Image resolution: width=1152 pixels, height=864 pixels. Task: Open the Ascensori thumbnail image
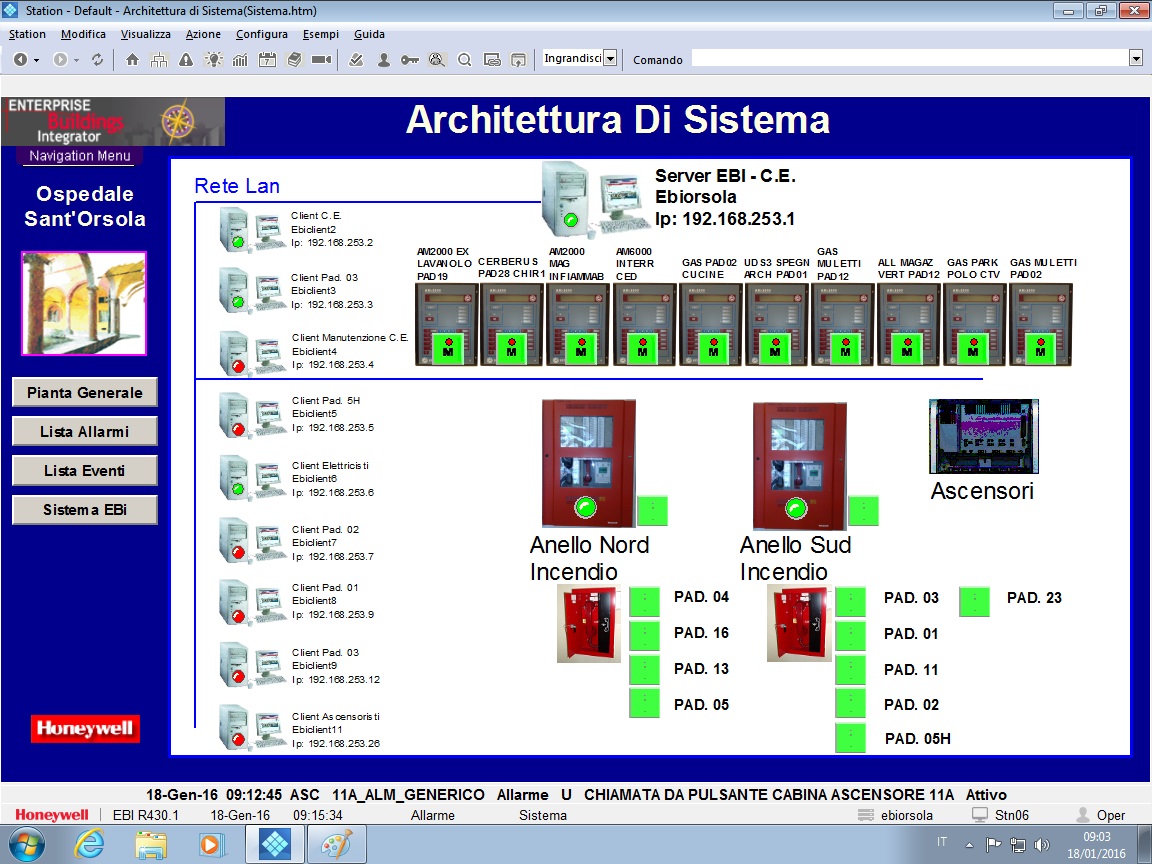[983, 436]
